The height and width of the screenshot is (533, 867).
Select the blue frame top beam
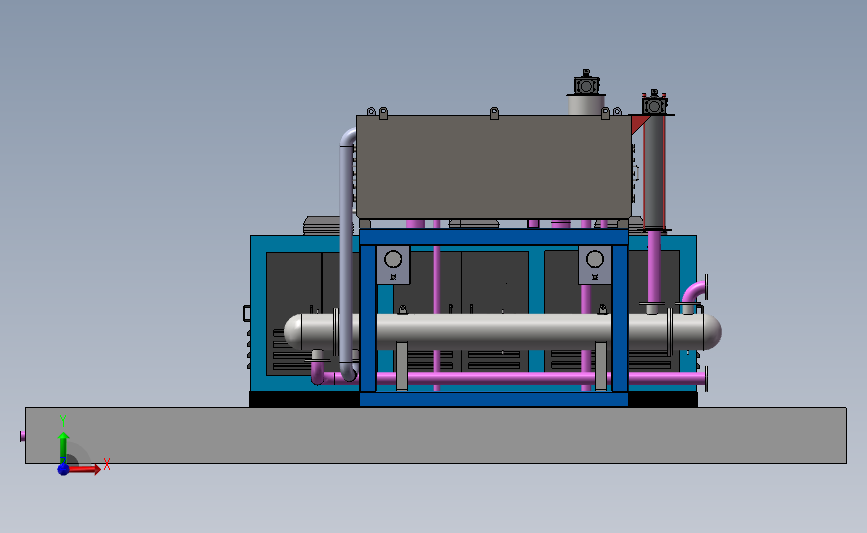coord(494,237)
